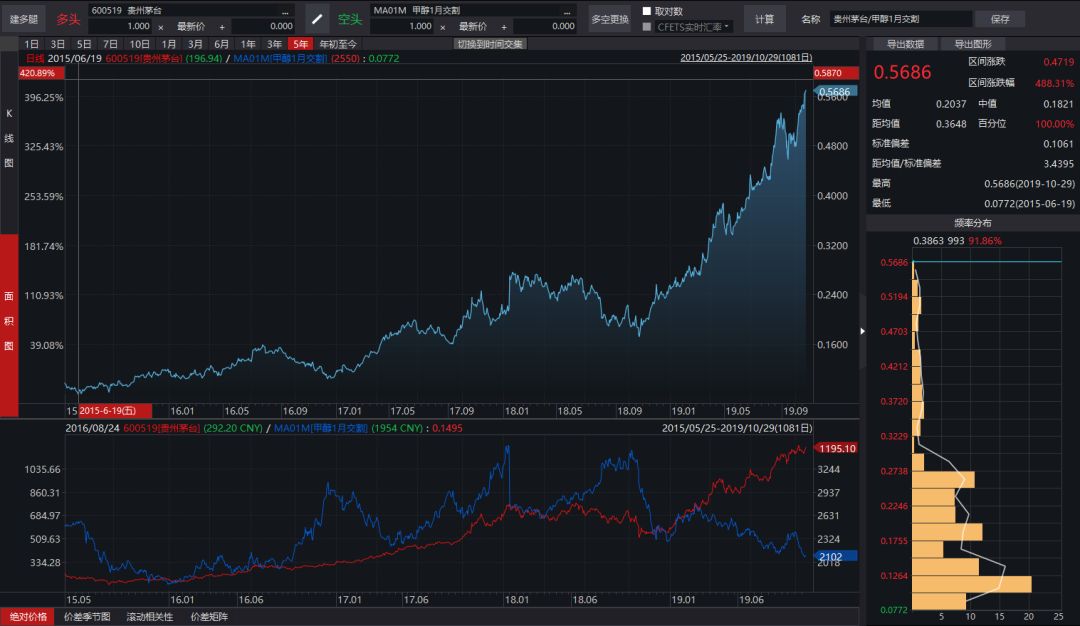Viewport: 1080px width, 626px height.
Task: Click the 2015-6-19(五) date marker on the axis
Action: 115,411
